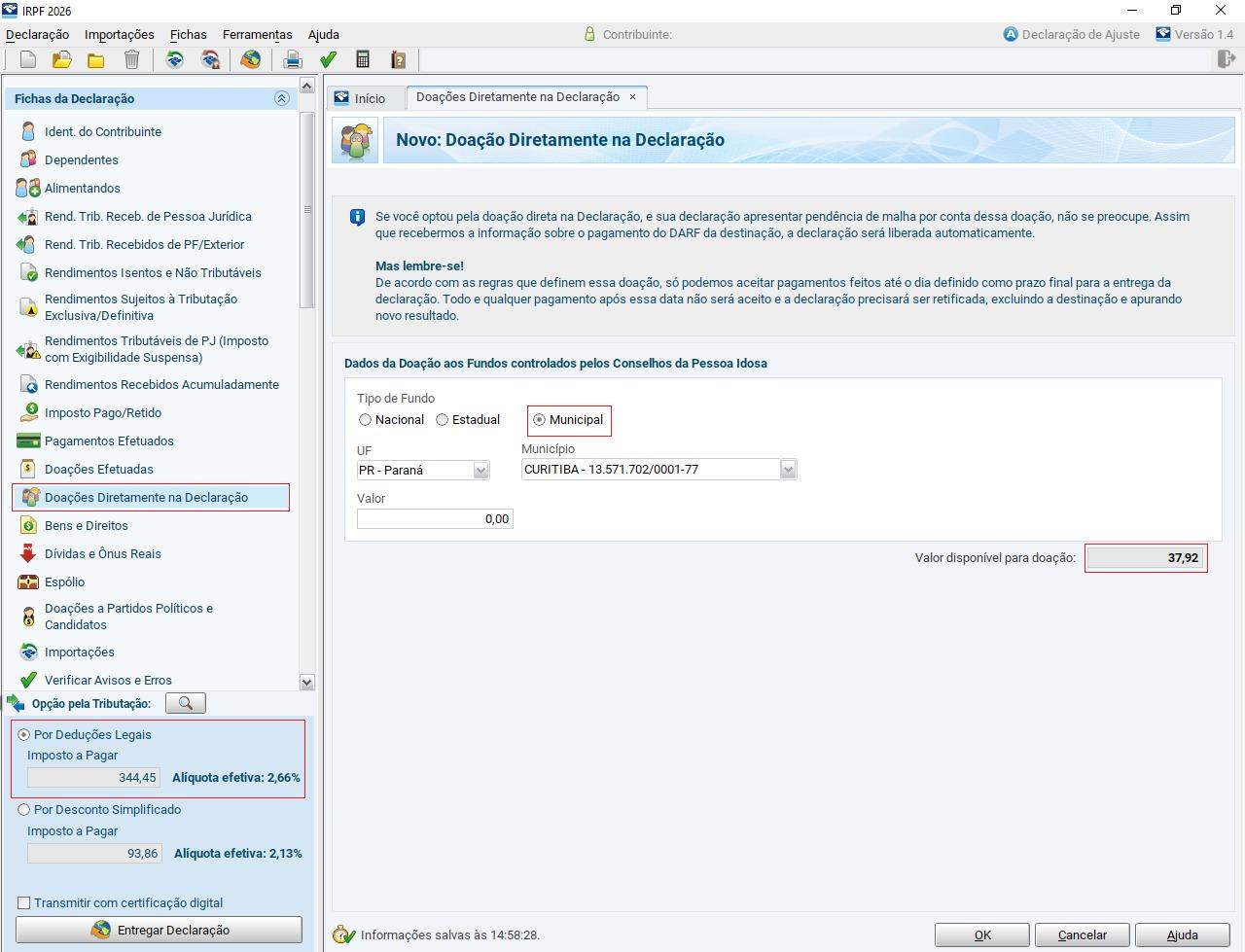Expand the Município dropdown showing CURITIBA
The height and width of the screenshot is (952, 1245).
[x=788, y=470]
